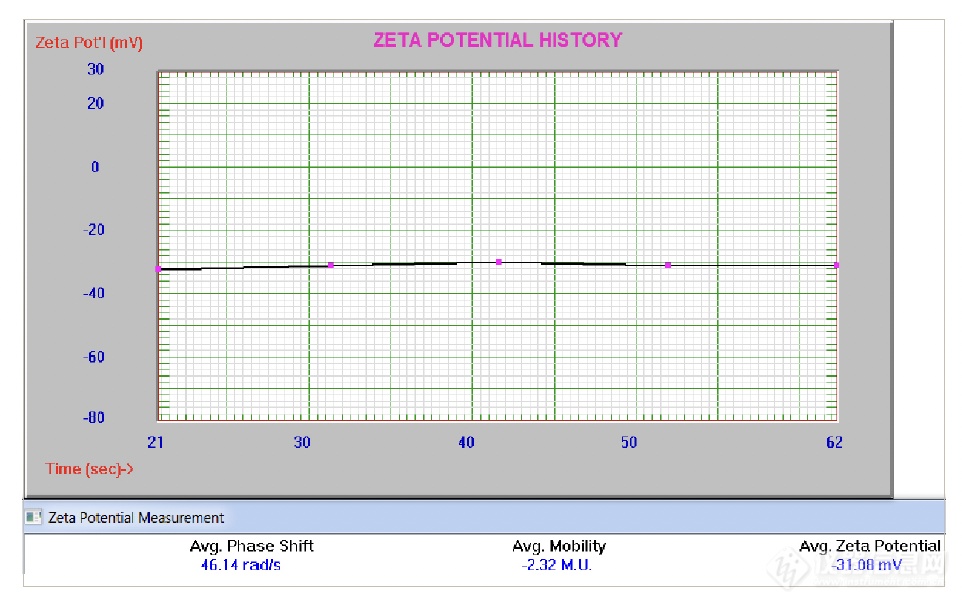Click the Time (sec) axis label
962x604 pixels.
click(x=89, y=469)
